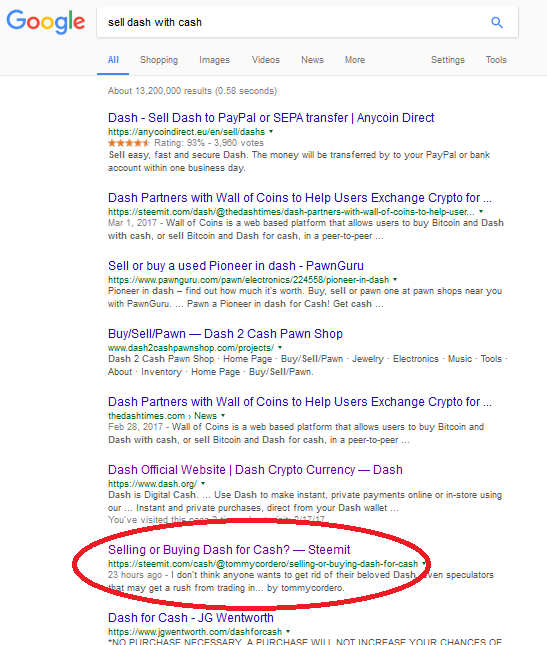
Task: Expand the dropdown arrow beside the anycoindirect.eu URL
Action: 271,132
